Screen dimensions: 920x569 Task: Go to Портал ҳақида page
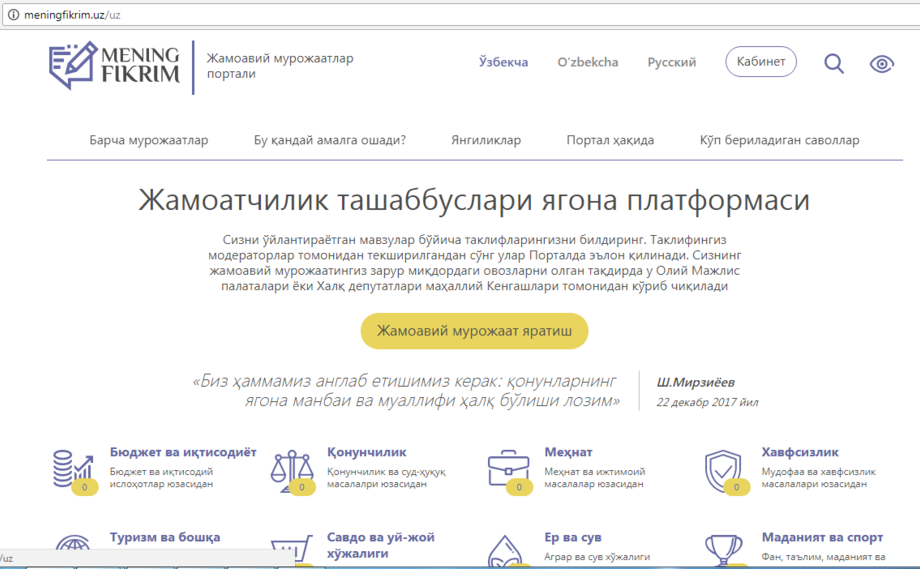coord(610,140)
